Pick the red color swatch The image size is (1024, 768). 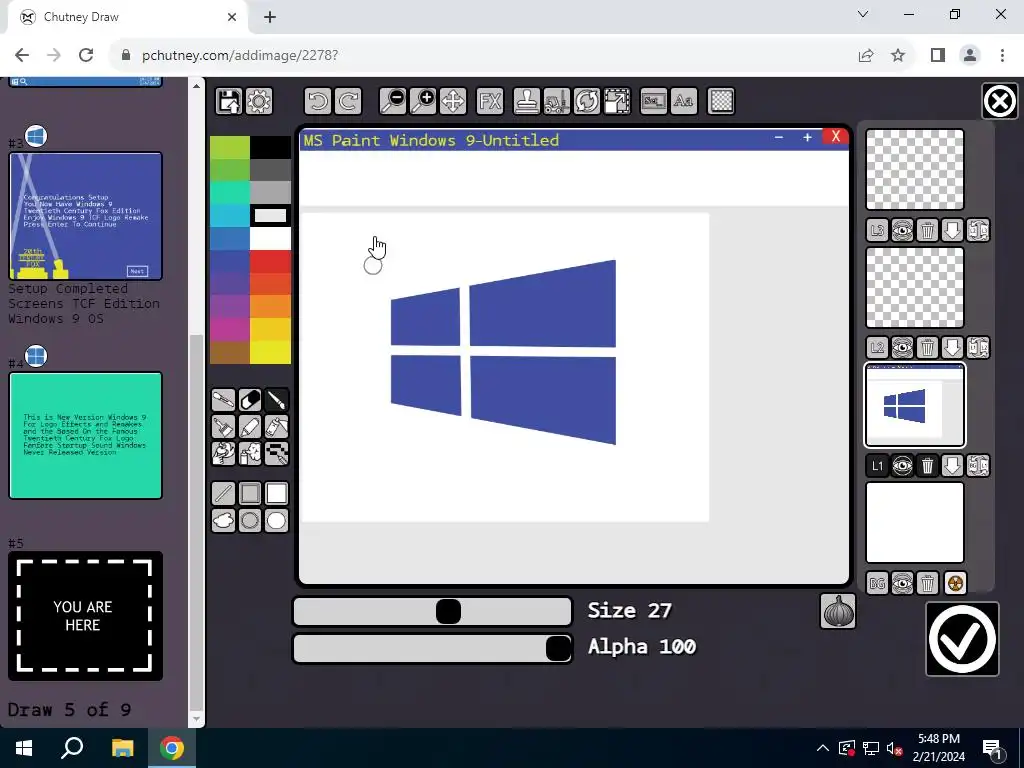coord(270,262)
